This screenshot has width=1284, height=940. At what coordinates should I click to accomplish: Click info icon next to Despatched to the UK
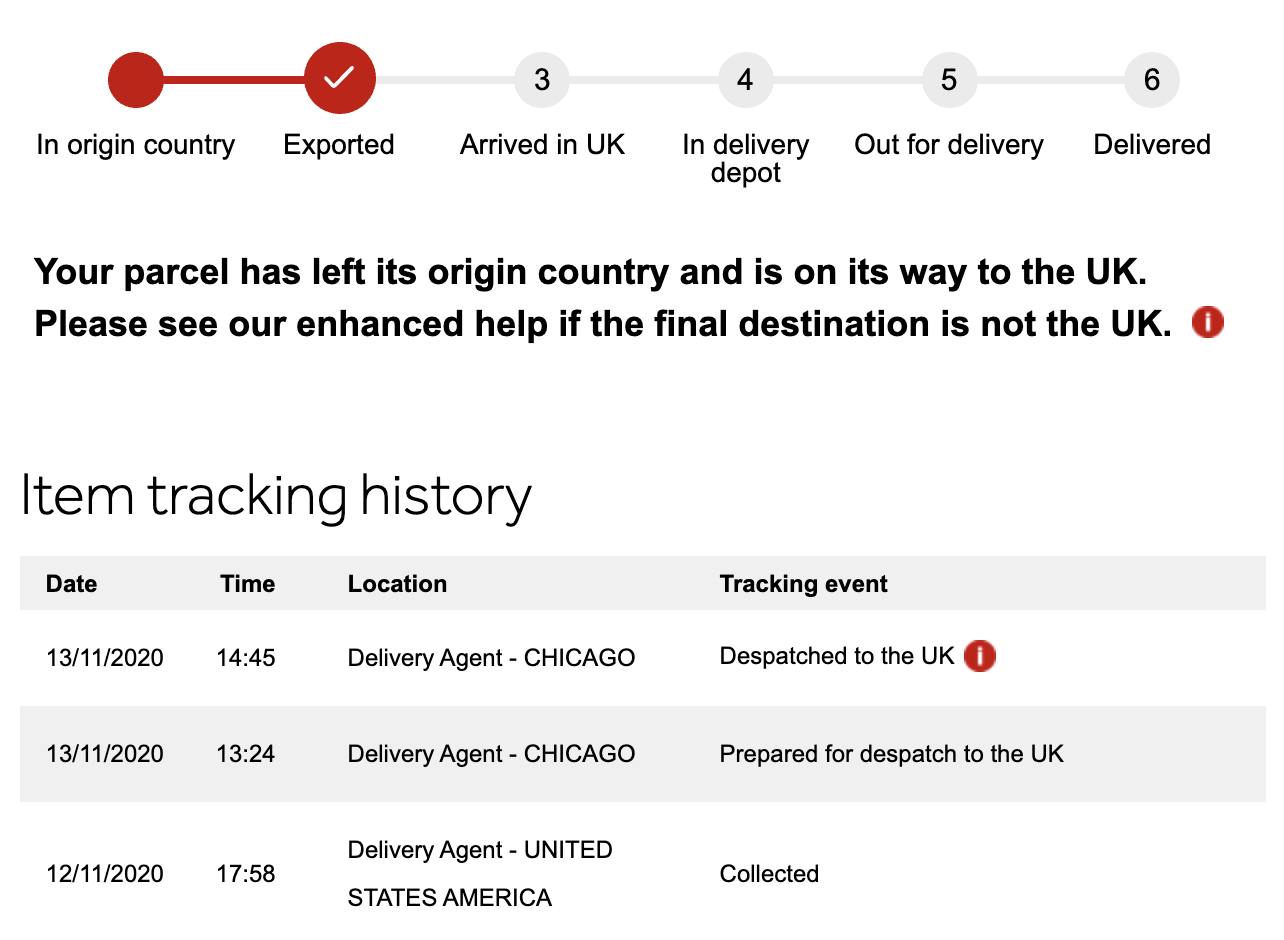980,656
